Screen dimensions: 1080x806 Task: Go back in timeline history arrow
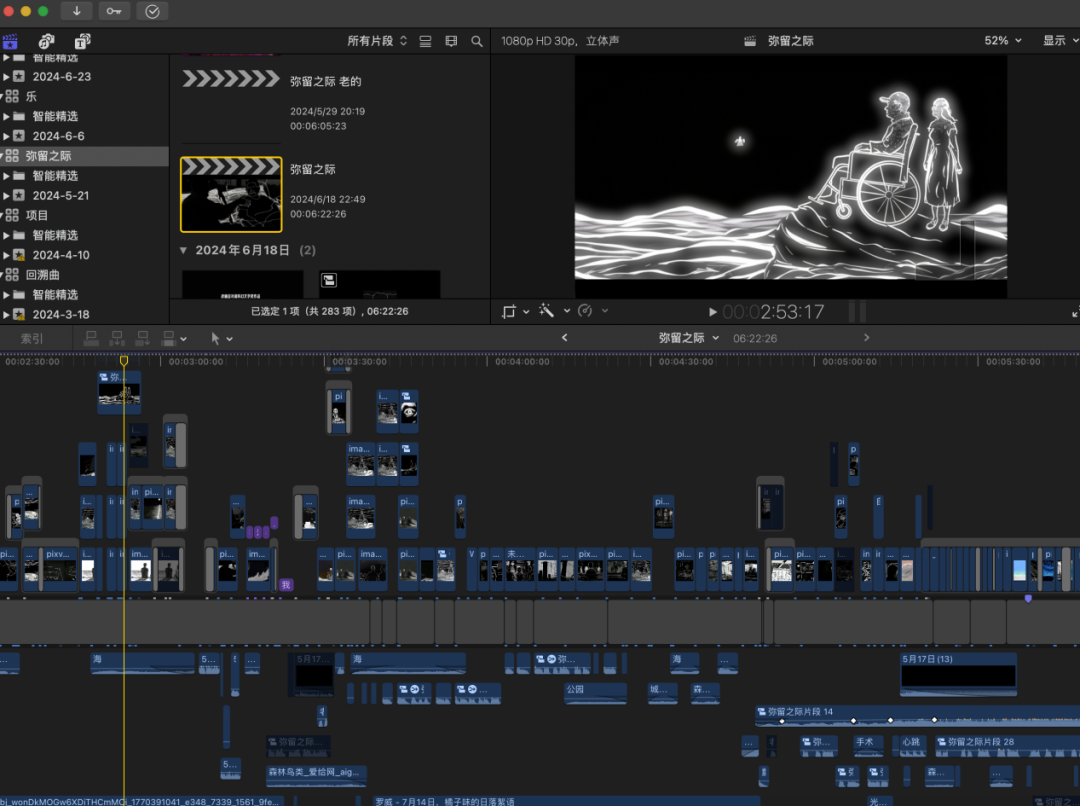point(565,338)
